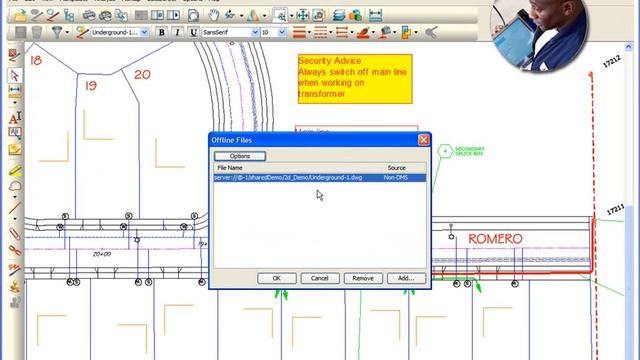The height and width of the screenshot is (360, 640).
Task: Select the paperclip attachment tool
Action: [15, 233]
